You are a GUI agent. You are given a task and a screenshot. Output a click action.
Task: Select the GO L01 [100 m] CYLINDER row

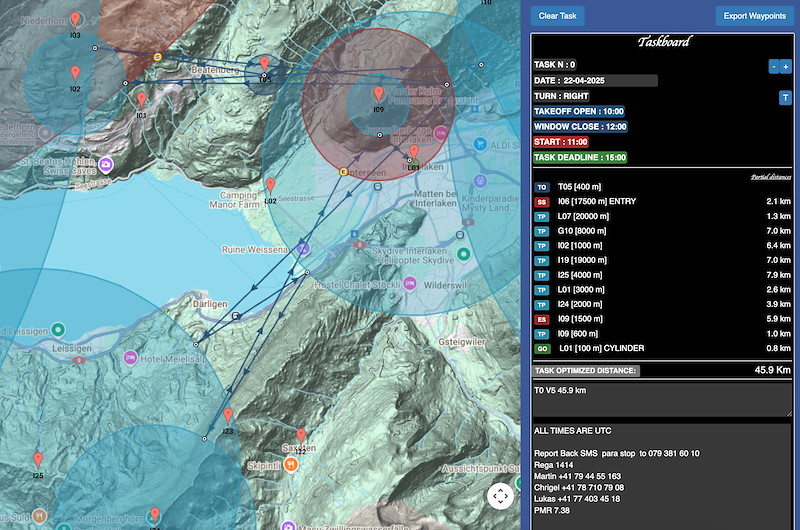(x=662, y=348)
